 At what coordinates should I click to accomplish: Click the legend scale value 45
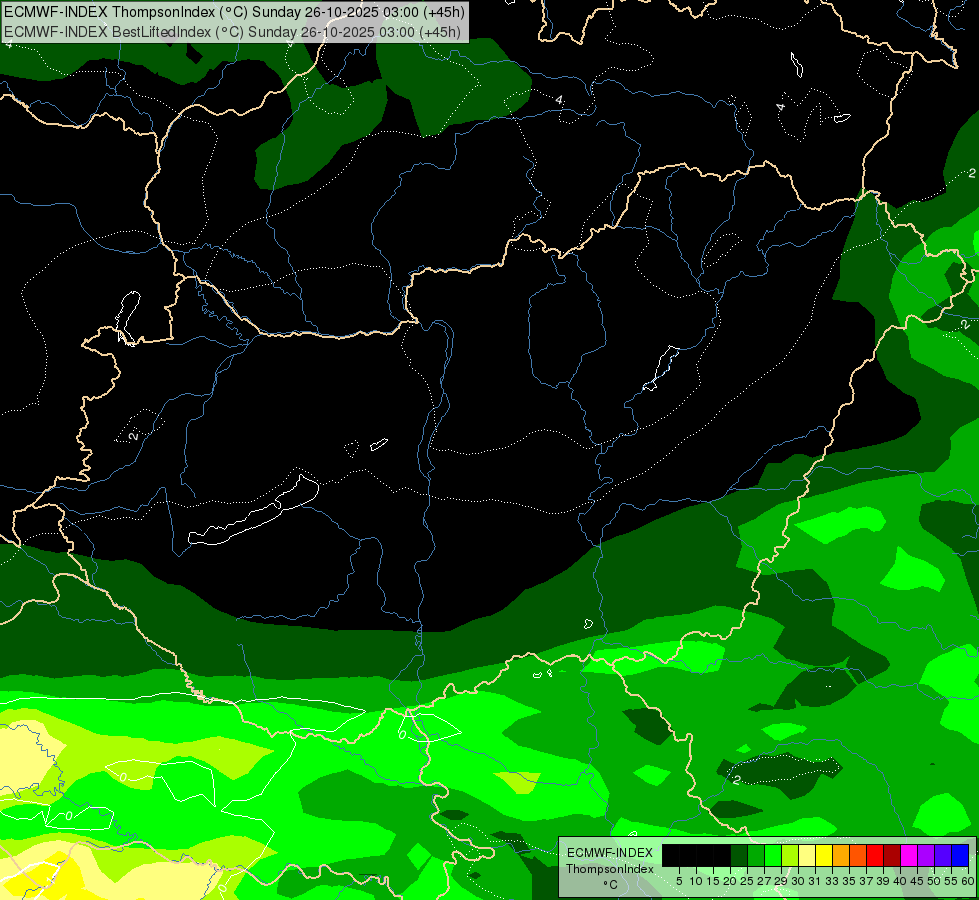[x=917, y=881]
